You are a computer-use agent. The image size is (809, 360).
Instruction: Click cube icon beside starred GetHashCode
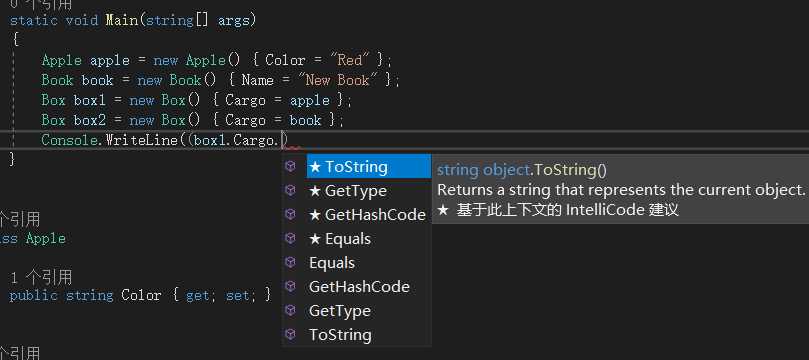click(290, 214)
